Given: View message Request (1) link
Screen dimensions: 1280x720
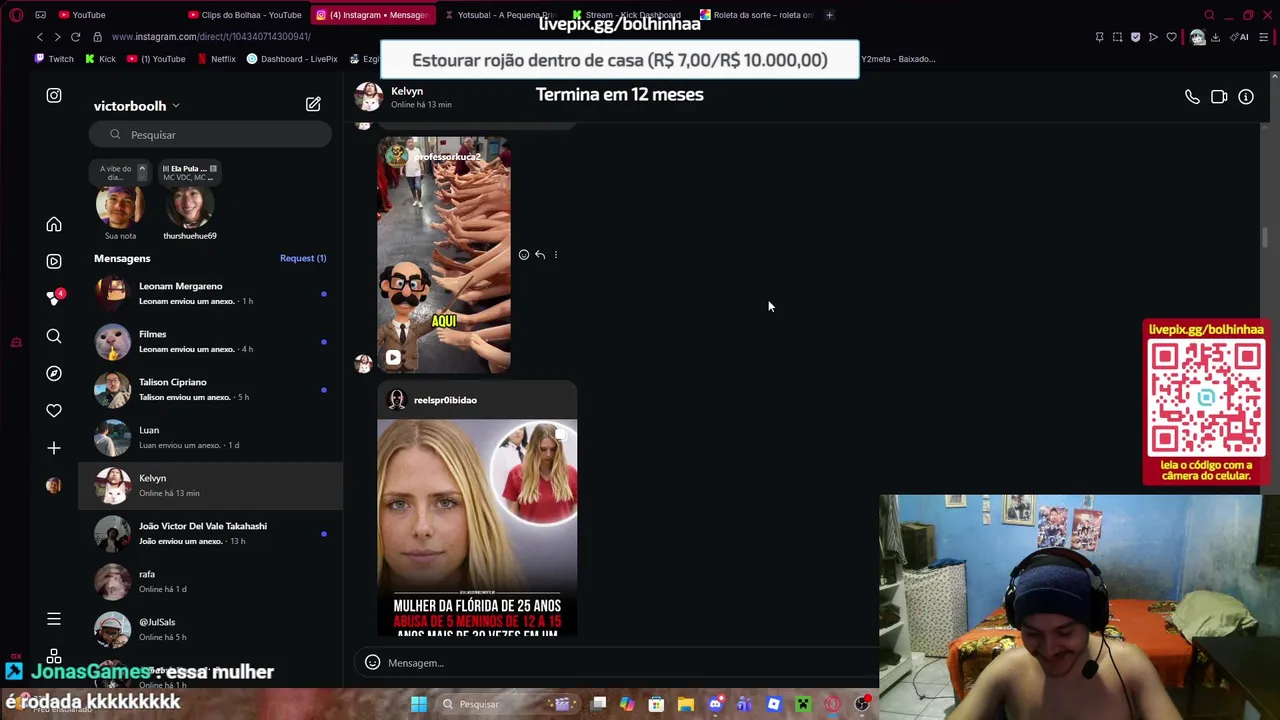Looking at the screenshot, I should pos(303,258).
